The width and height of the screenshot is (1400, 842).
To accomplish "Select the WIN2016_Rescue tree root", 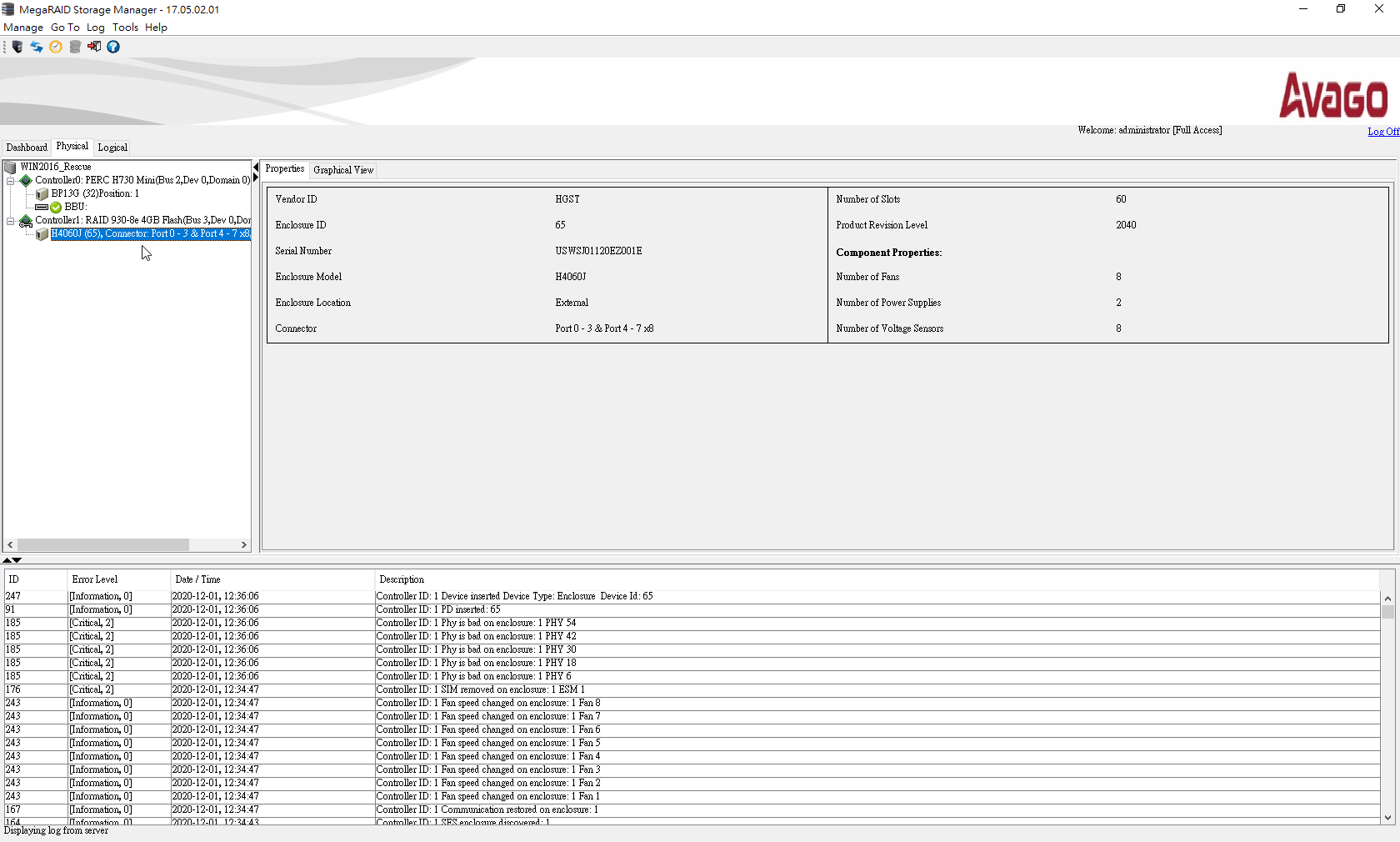I will click(55, 167).
